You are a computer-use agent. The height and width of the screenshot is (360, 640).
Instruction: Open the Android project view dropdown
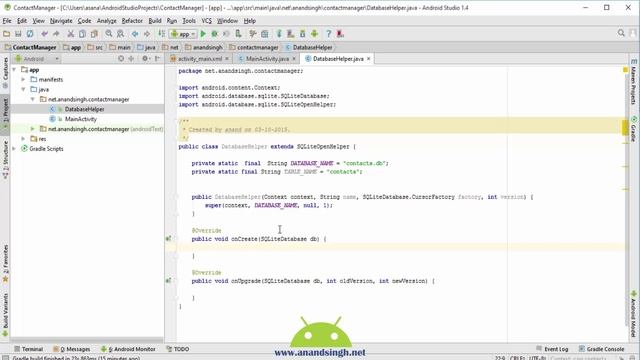tap(37, 59)
